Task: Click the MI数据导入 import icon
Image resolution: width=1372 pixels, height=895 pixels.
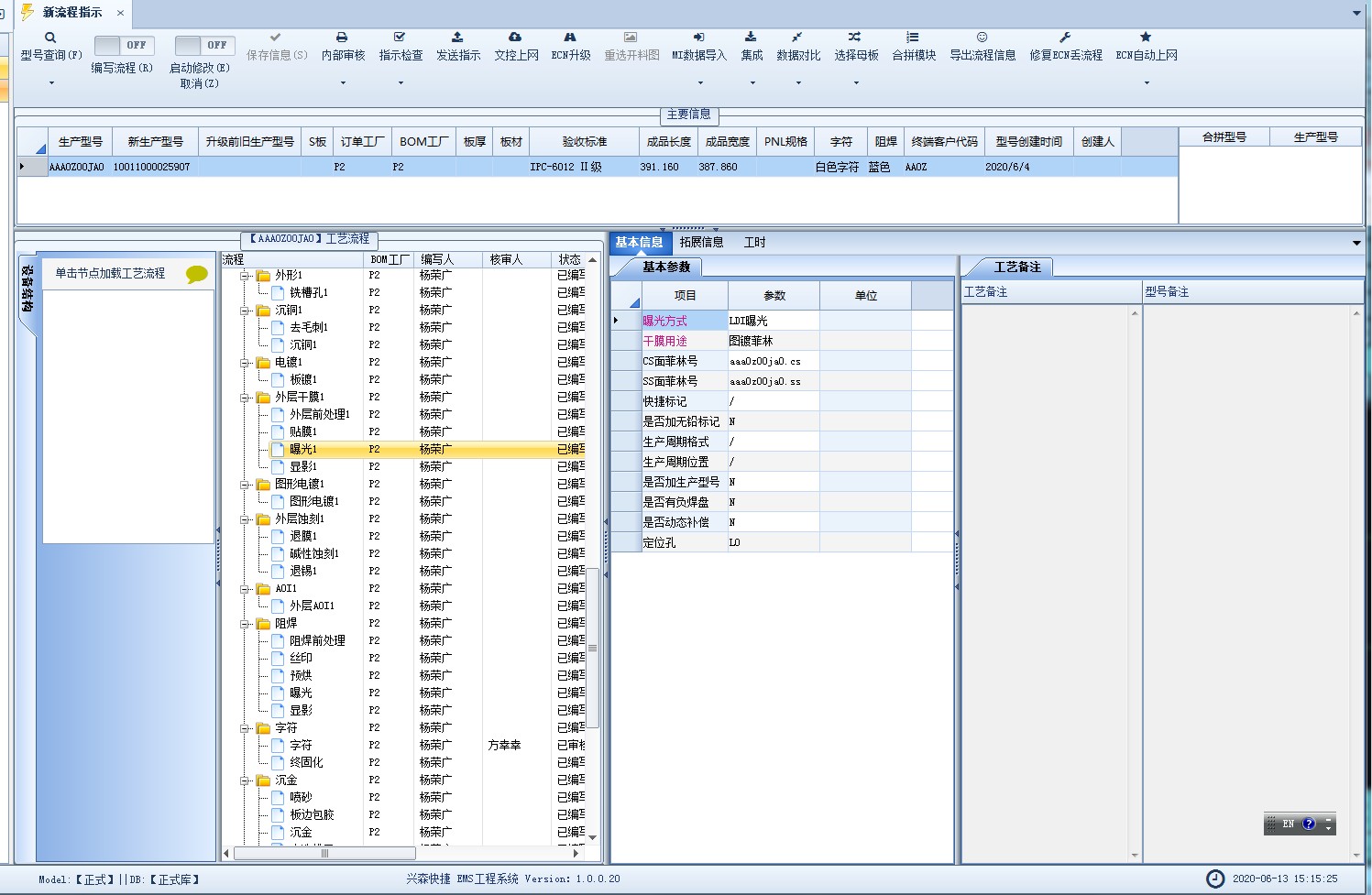Action: point(698,38)
